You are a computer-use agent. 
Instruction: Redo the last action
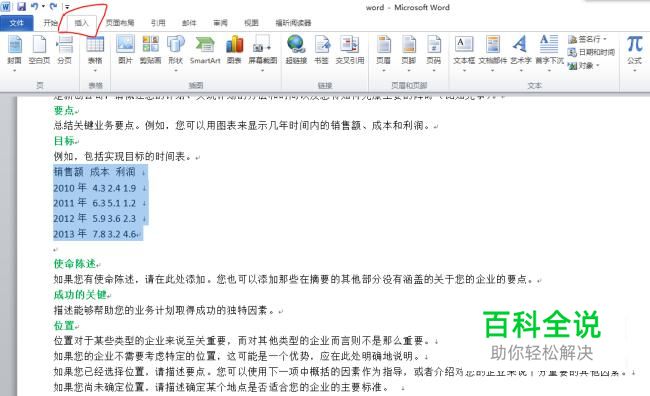click(53, 6)
